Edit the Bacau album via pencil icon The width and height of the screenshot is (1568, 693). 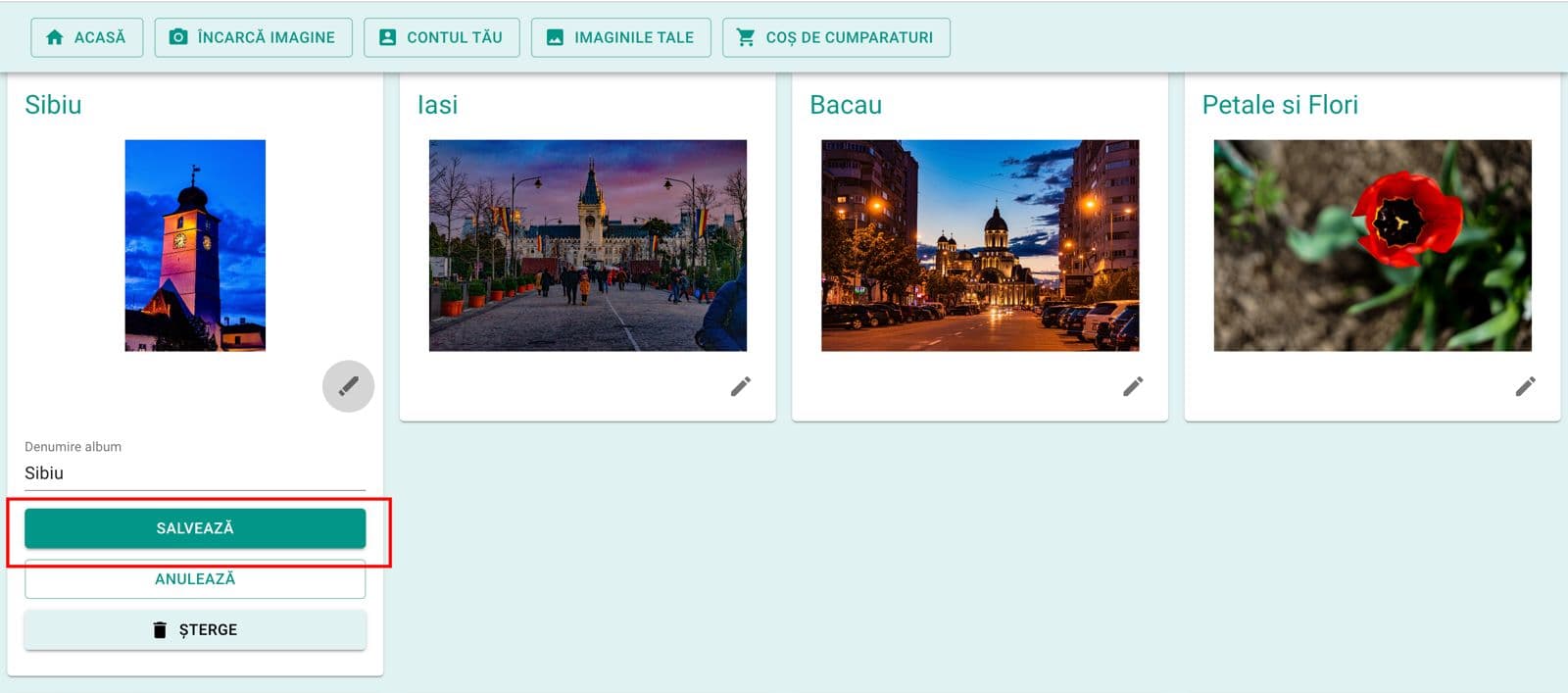pyautogui.click(x=1133, y=386)
